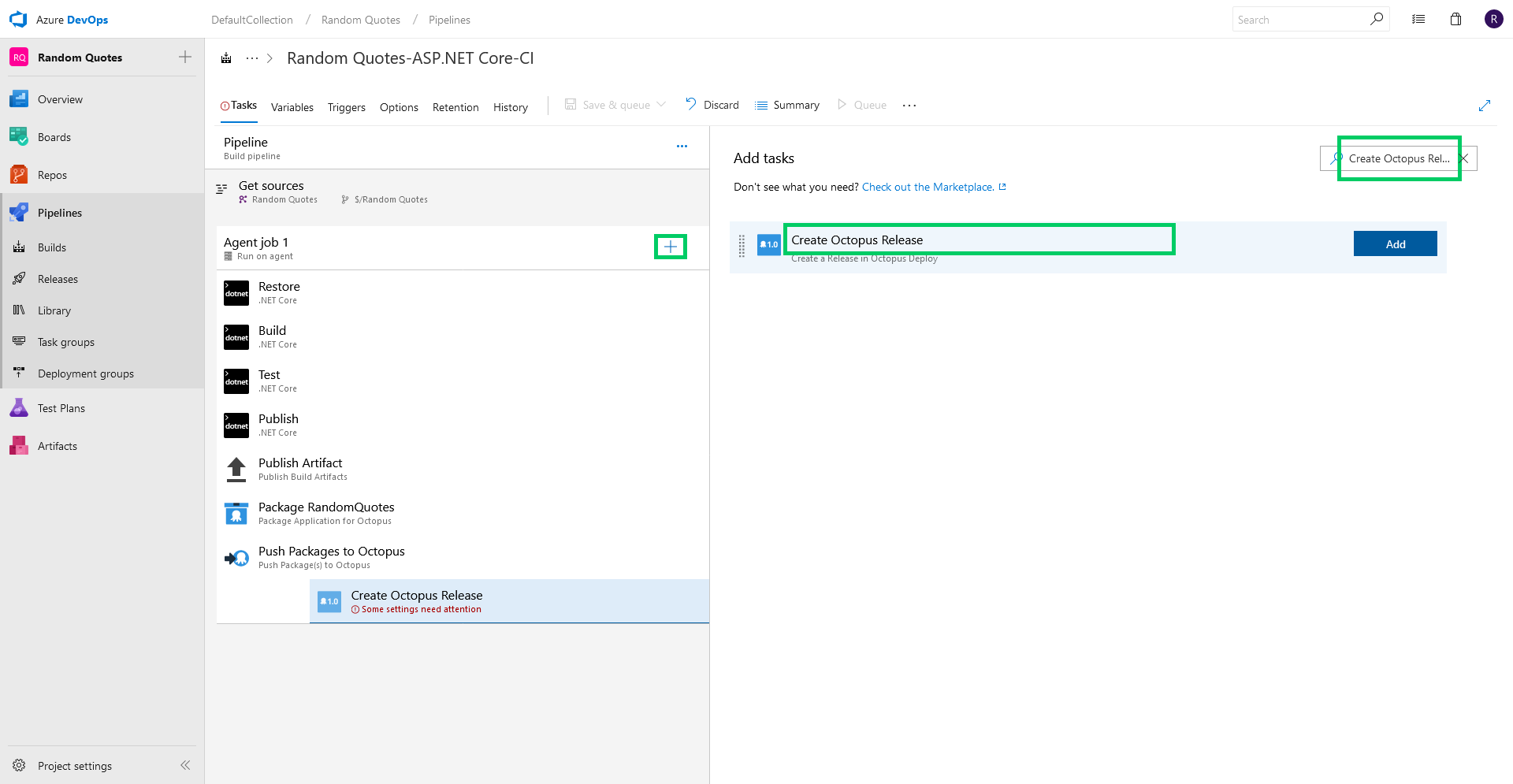Open Random Quotes breadcrumb link

[361, 20]
